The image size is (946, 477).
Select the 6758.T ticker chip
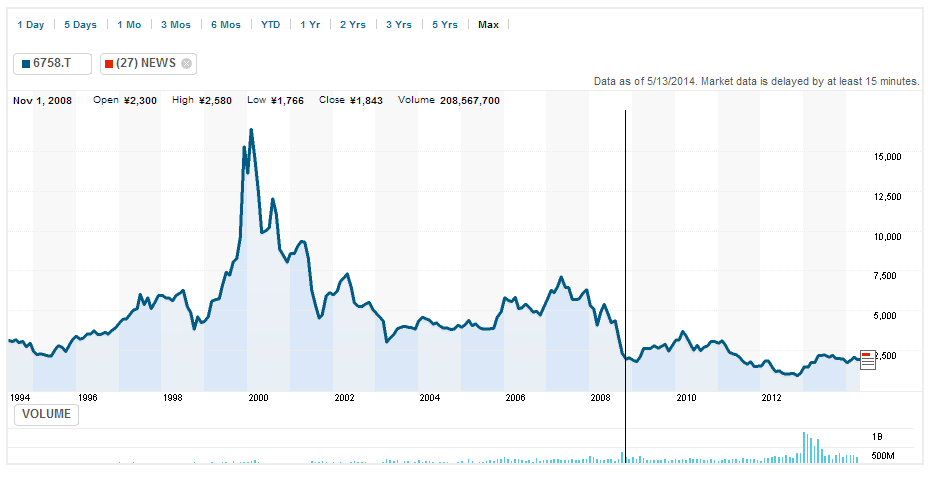click(x=52, y=64)
